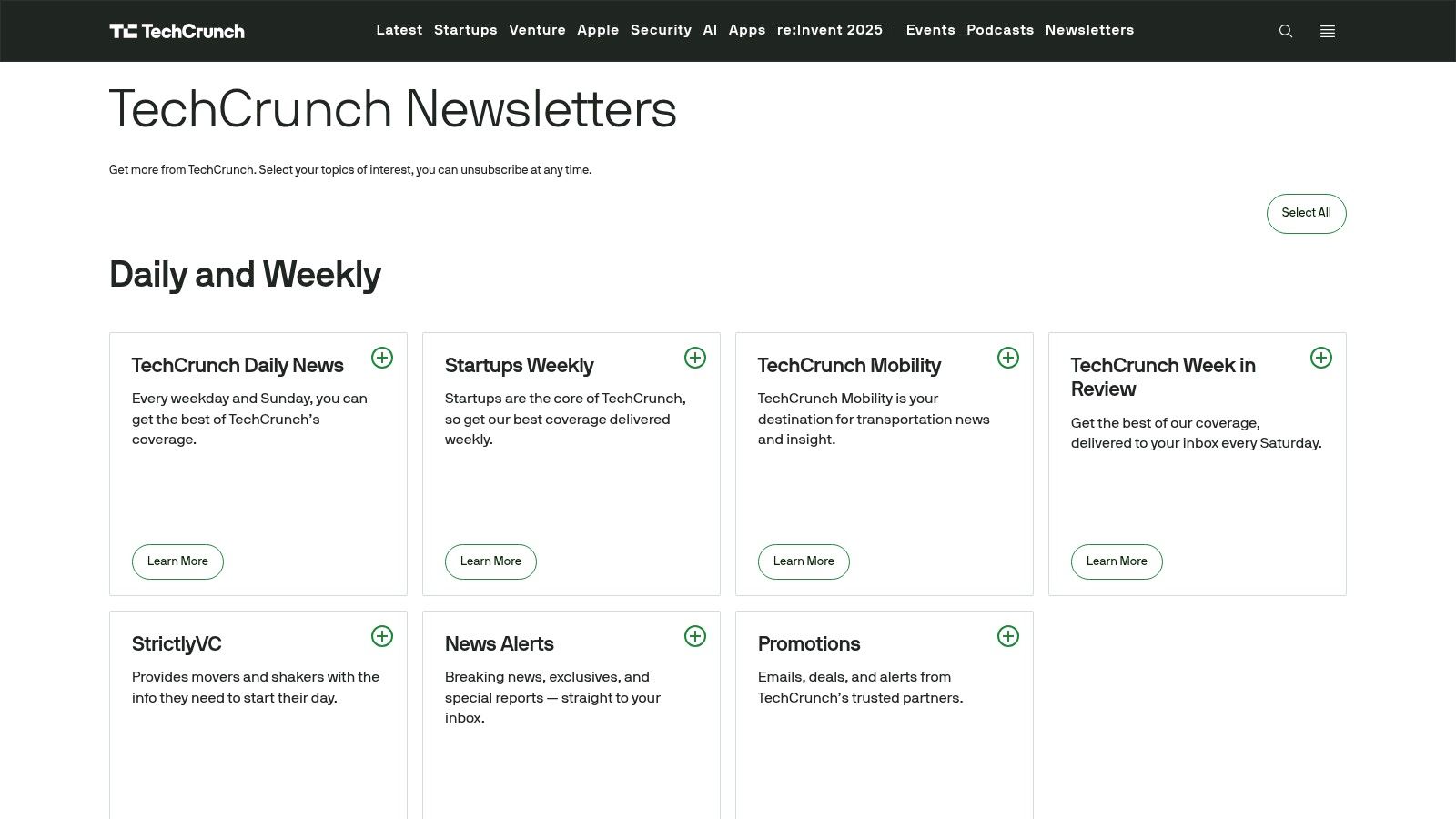The image size is (1456, 819).
Task: Select All newsletters
Action: (x=1306, y=213)
